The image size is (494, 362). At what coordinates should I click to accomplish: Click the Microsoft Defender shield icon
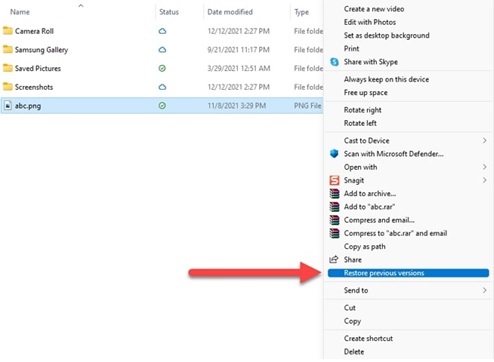pos(334,154)
